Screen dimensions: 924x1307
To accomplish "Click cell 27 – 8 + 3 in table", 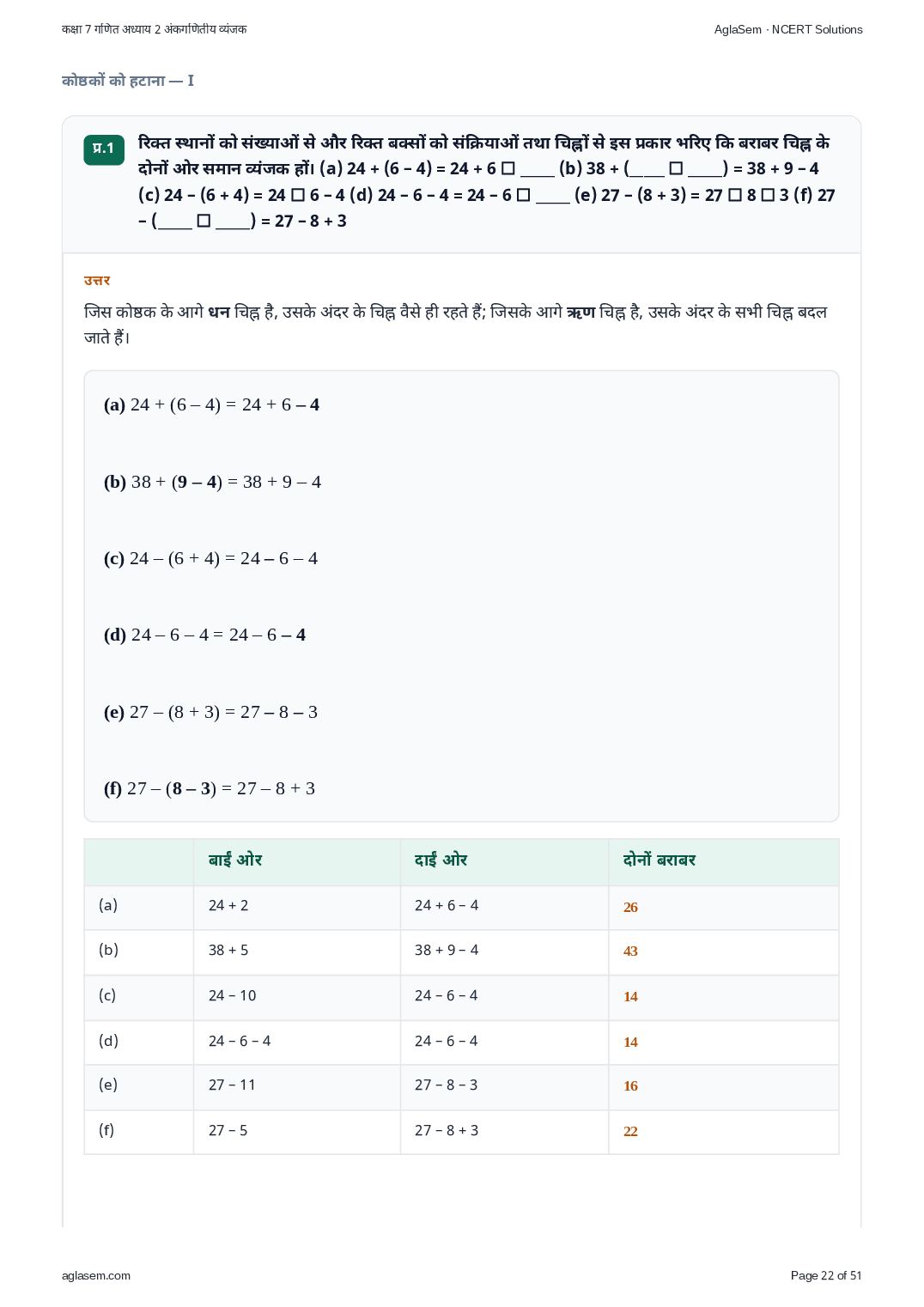I will (x=447, y=1131).
